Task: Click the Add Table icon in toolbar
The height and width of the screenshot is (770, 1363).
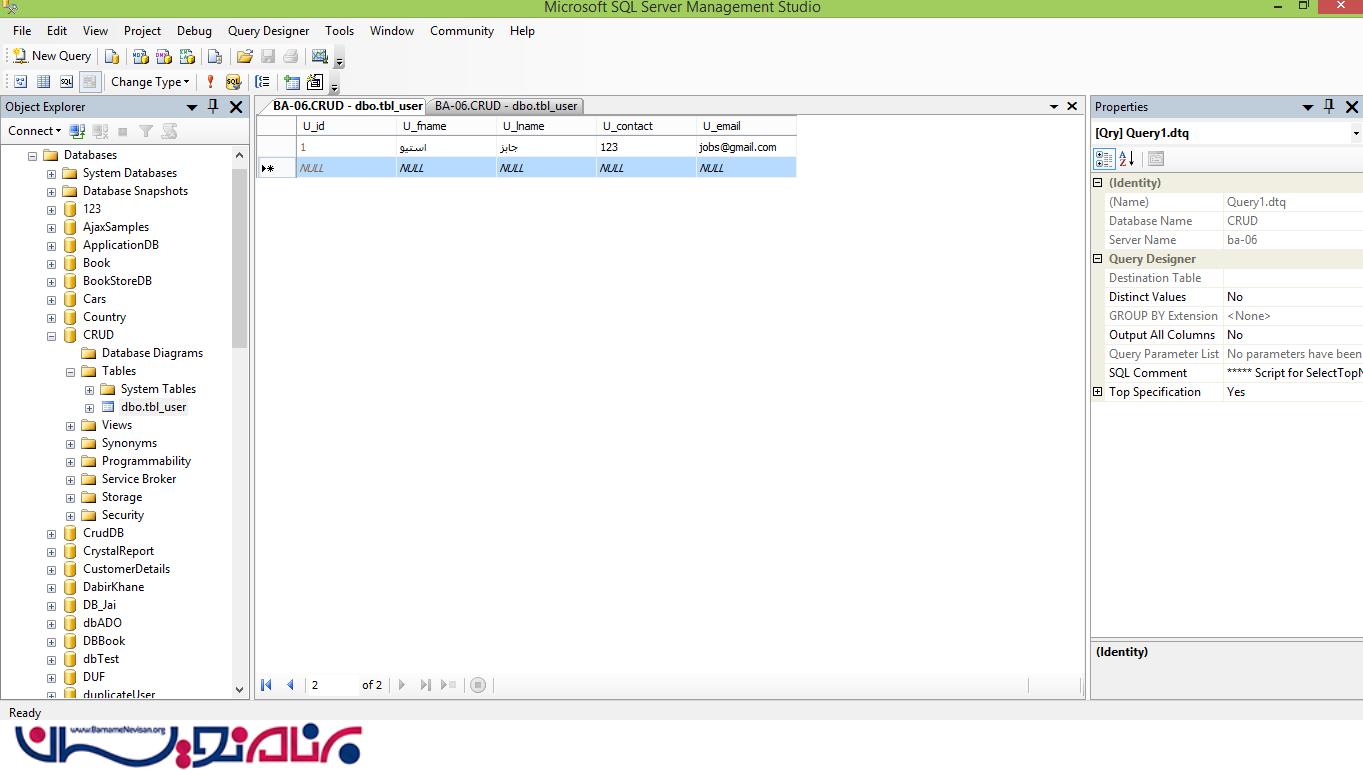Action: click(291, 82)
